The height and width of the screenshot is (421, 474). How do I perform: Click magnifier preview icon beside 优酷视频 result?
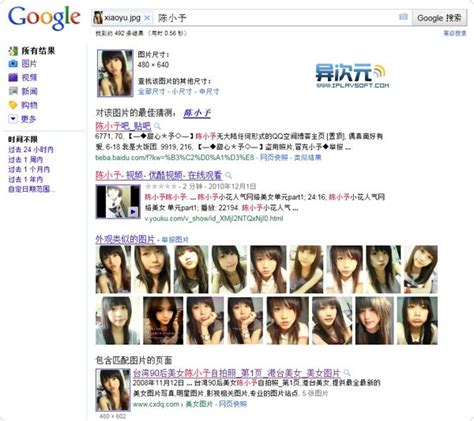(x=228, y=175)
